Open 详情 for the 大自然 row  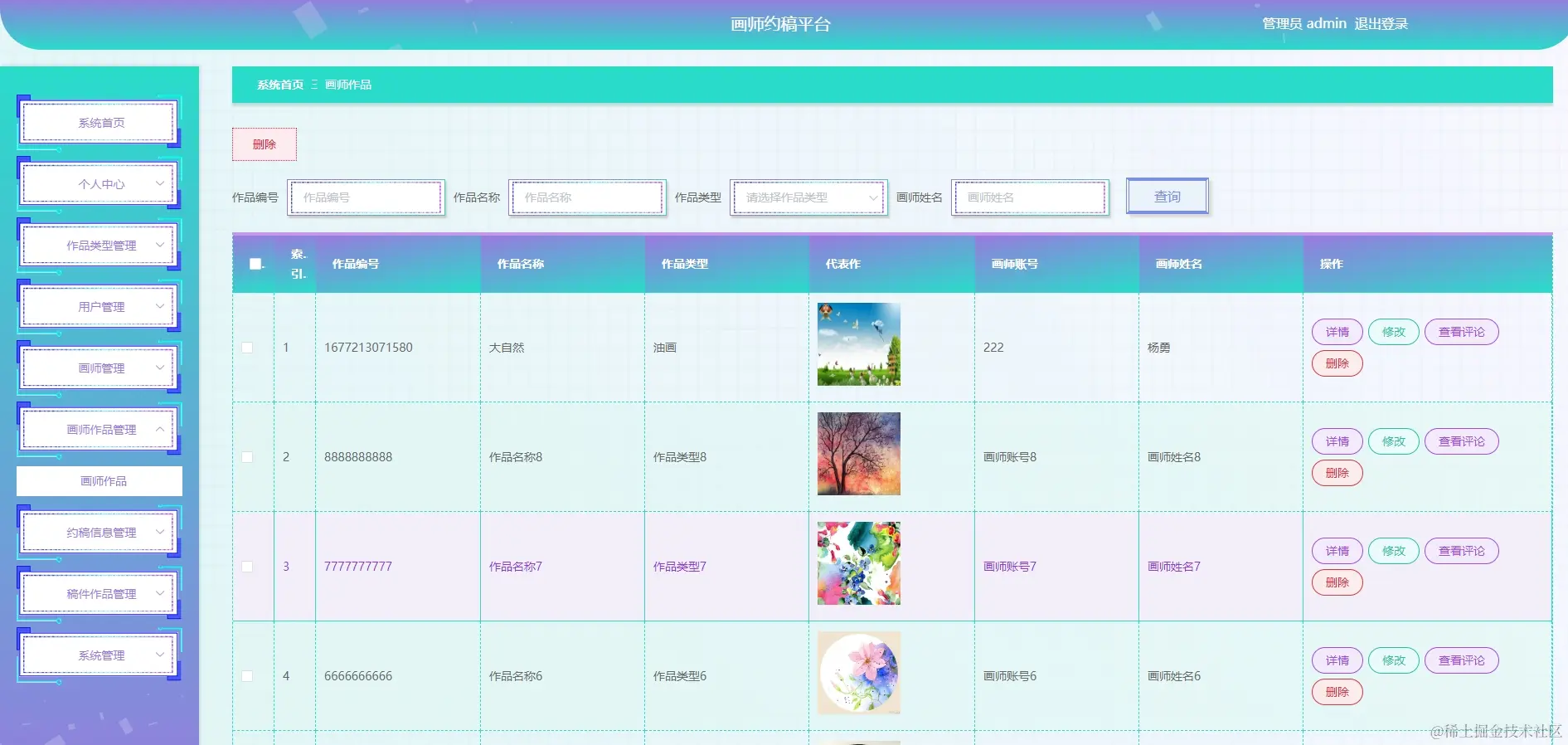(1337, 332)
